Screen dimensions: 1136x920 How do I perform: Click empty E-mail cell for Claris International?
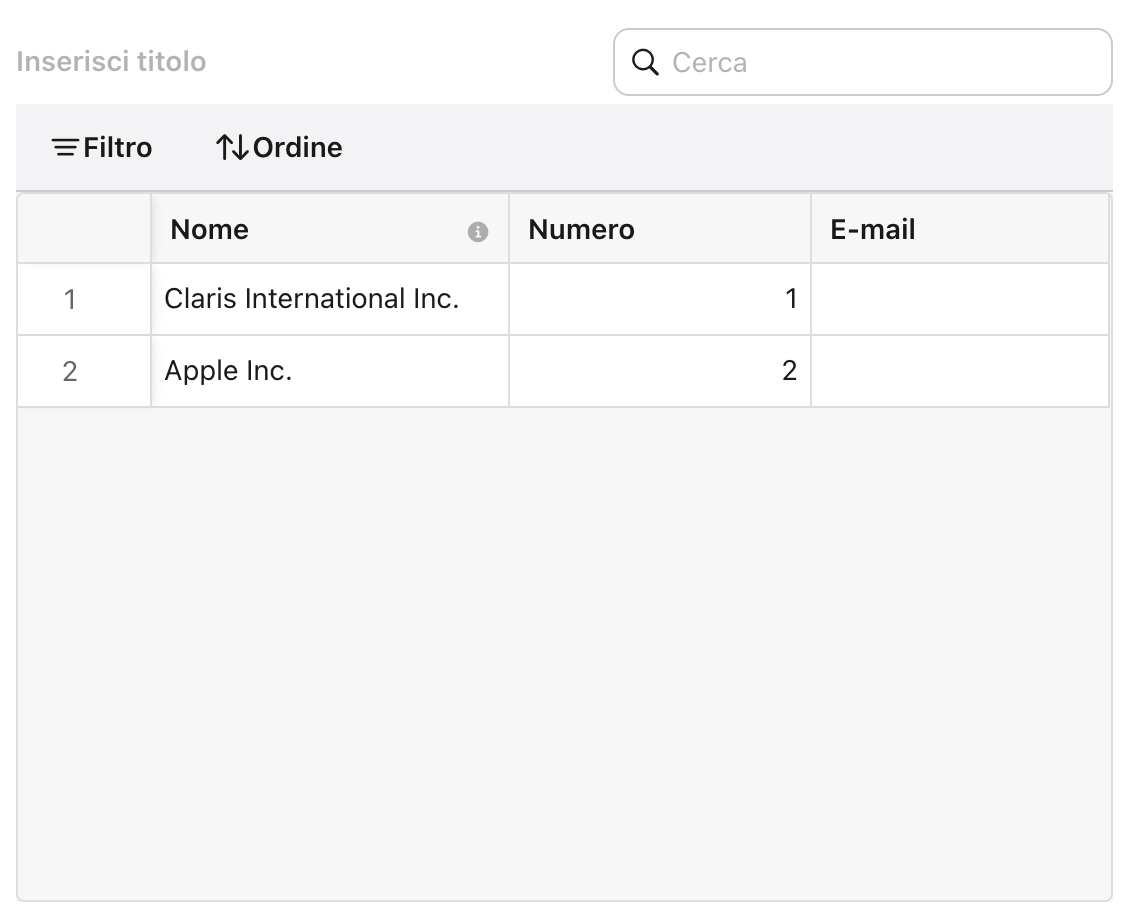(959, 299)
